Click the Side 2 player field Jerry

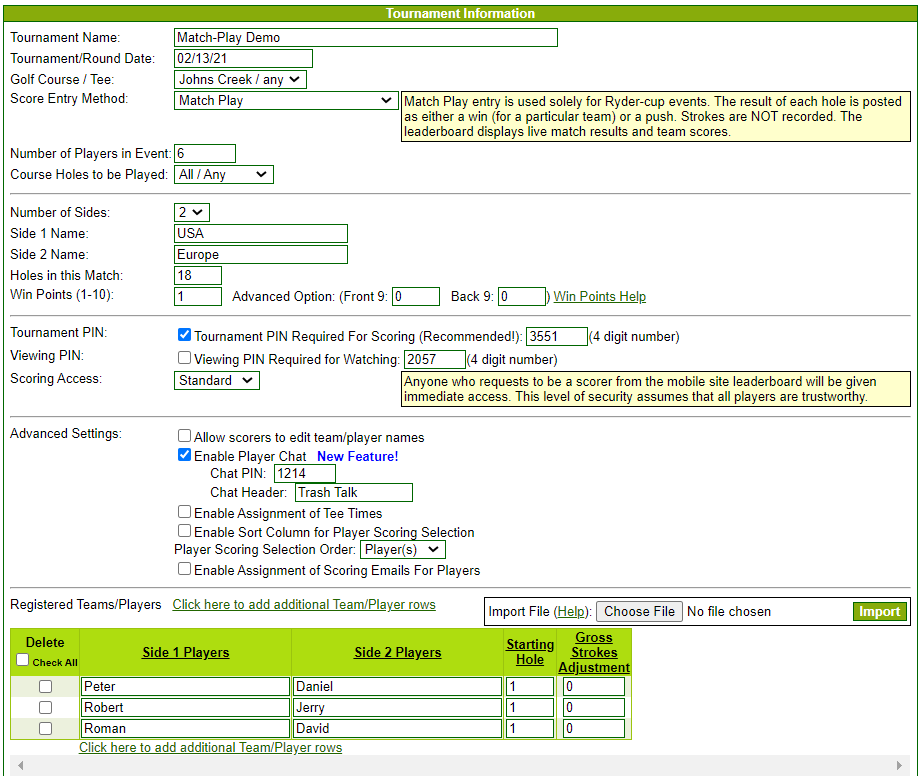(397, 708)
